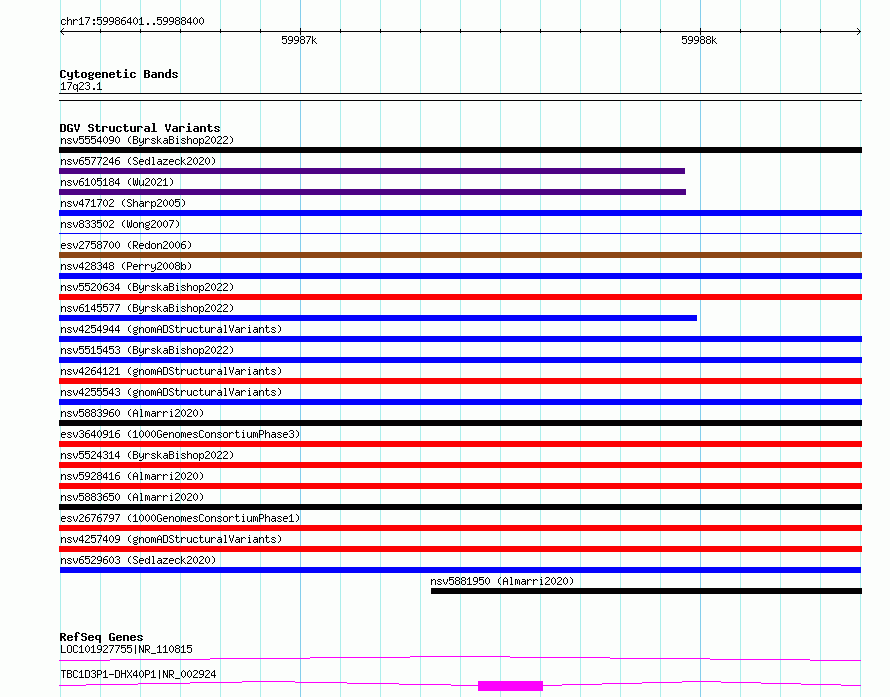890x697 pixels.
Task: Click the Cytogenetic Bands track title
Action: pos(119,74)
